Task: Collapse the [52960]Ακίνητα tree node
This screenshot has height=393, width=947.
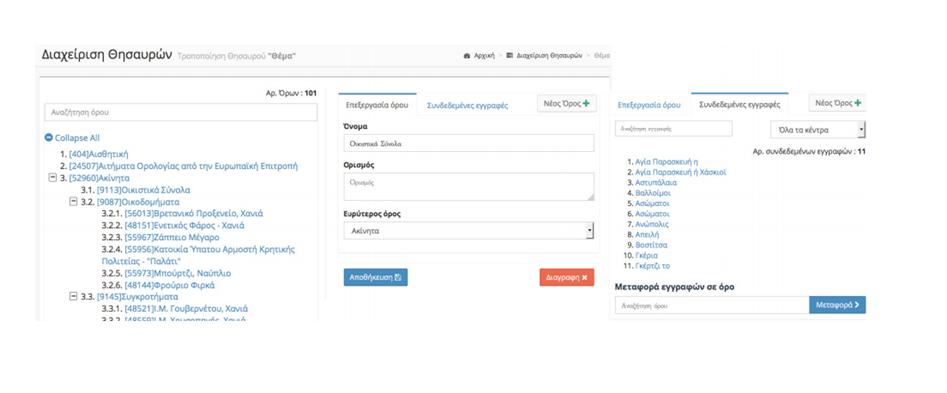Action: coord(53,178)
